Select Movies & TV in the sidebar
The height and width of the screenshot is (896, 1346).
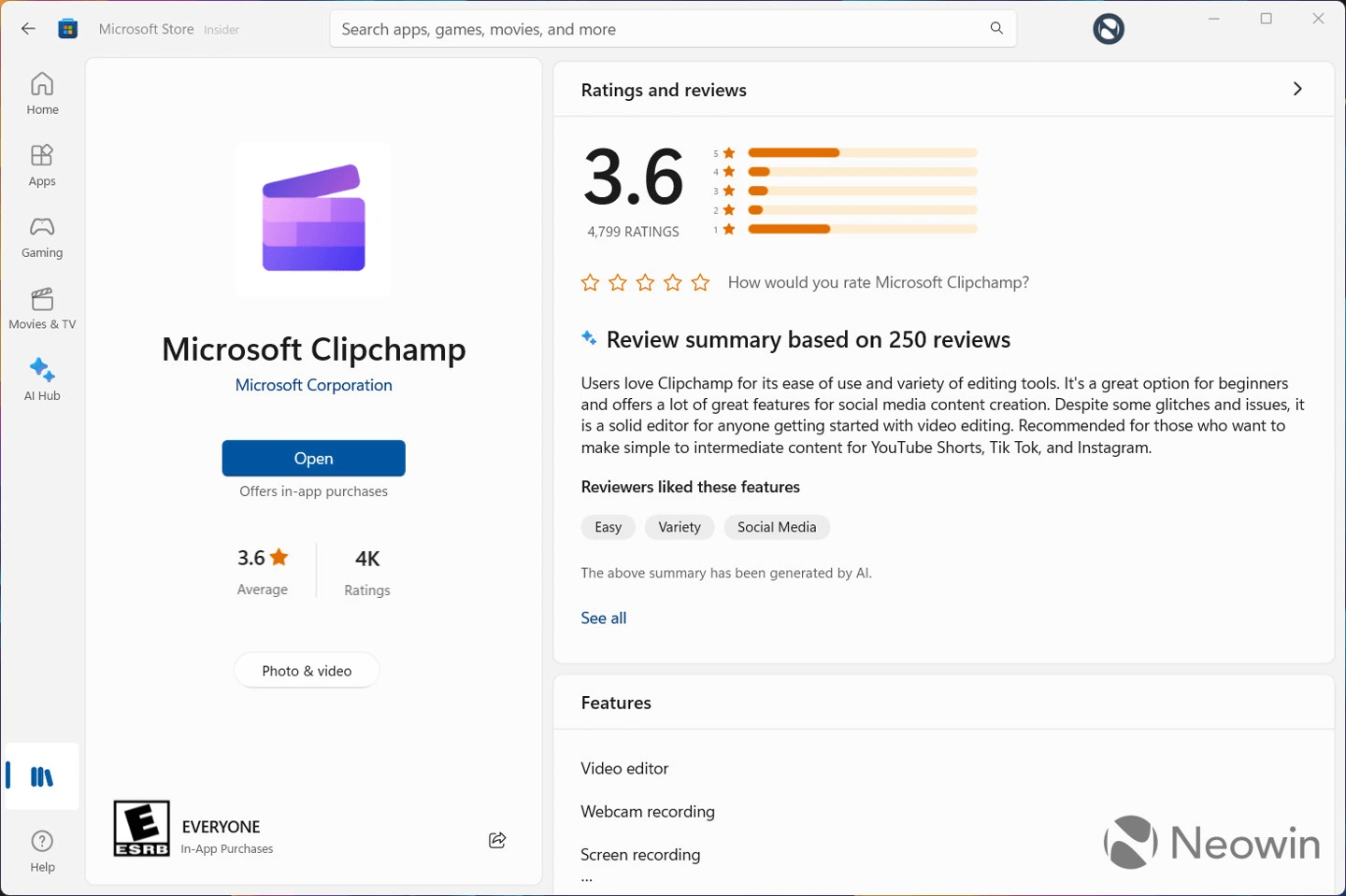point(41,307)
